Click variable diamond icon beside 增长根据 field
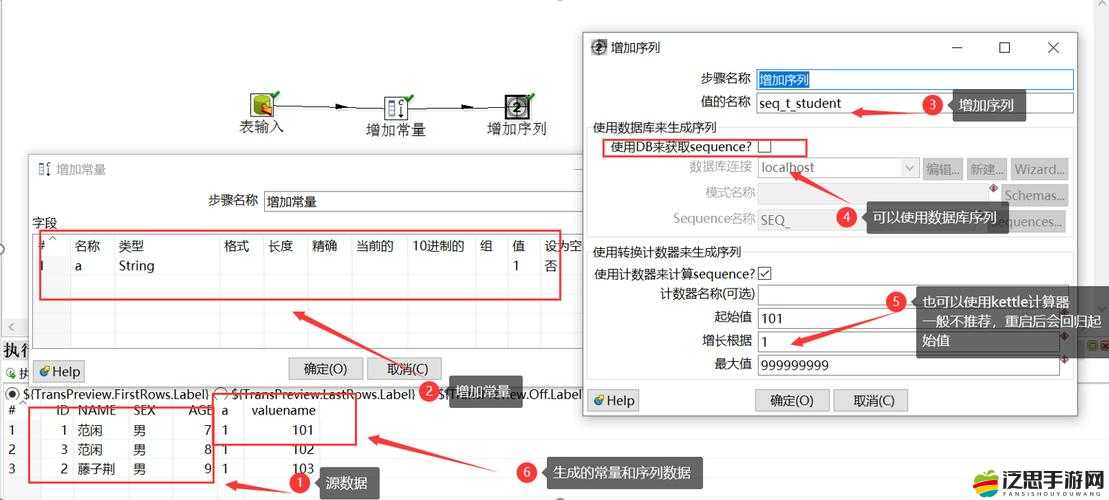This screenshot has width=1109, height=500. 1064,337
